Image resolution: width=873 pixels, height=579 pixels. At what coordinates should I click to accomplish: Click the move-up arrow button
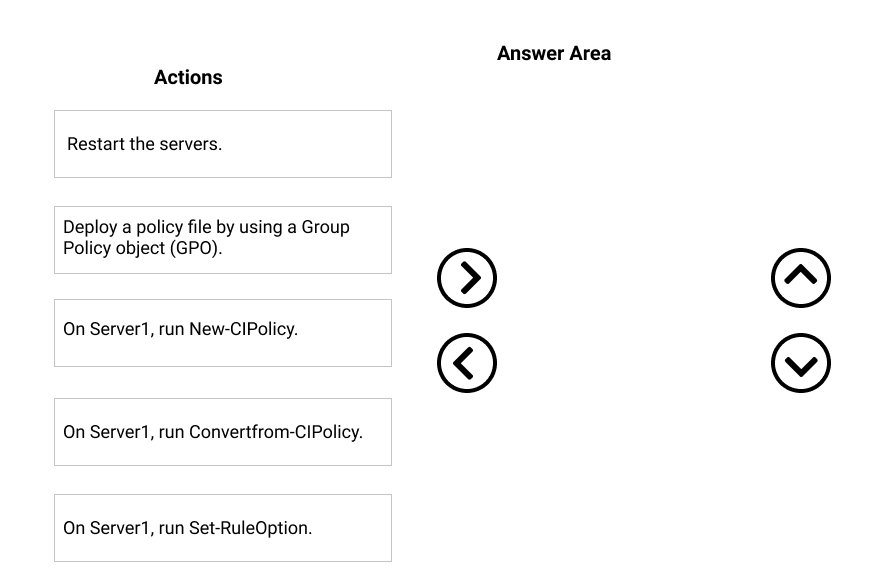point(801,278)
